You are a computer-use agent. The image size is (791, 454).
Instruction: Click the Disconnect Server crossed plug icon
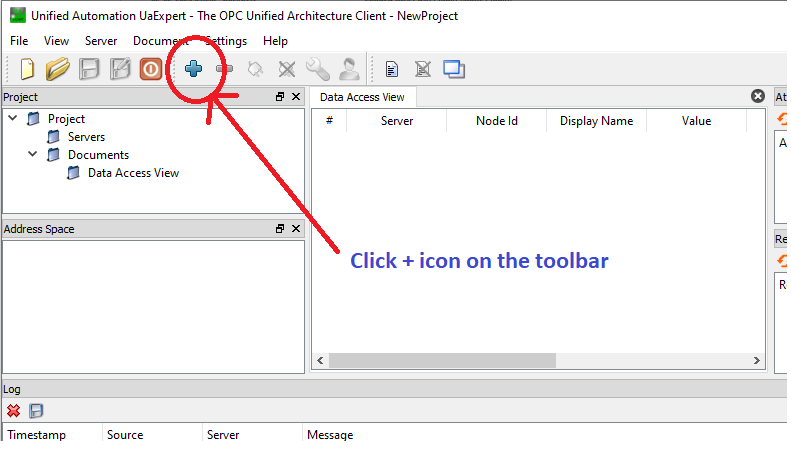tap(287, 69)
